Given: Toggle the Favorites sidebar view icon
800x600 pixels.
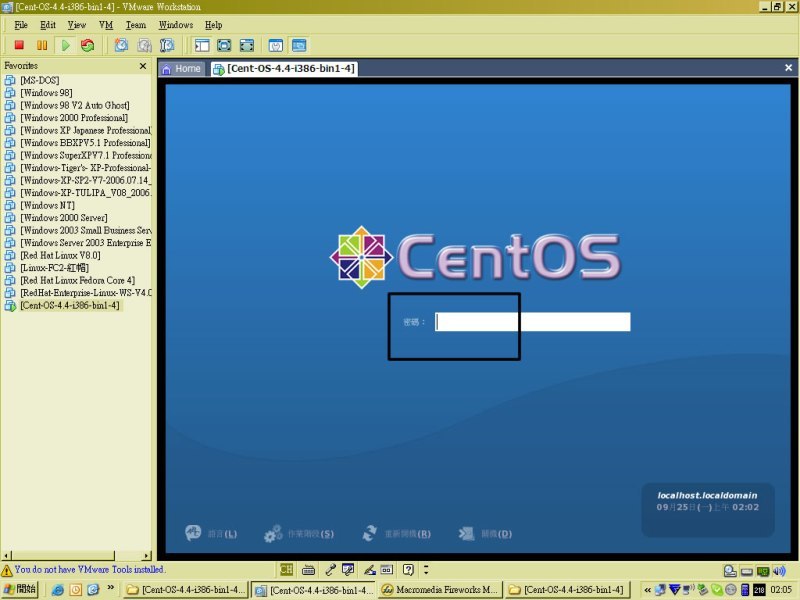Looking at the screenshot, I should [x=202, y=45].
